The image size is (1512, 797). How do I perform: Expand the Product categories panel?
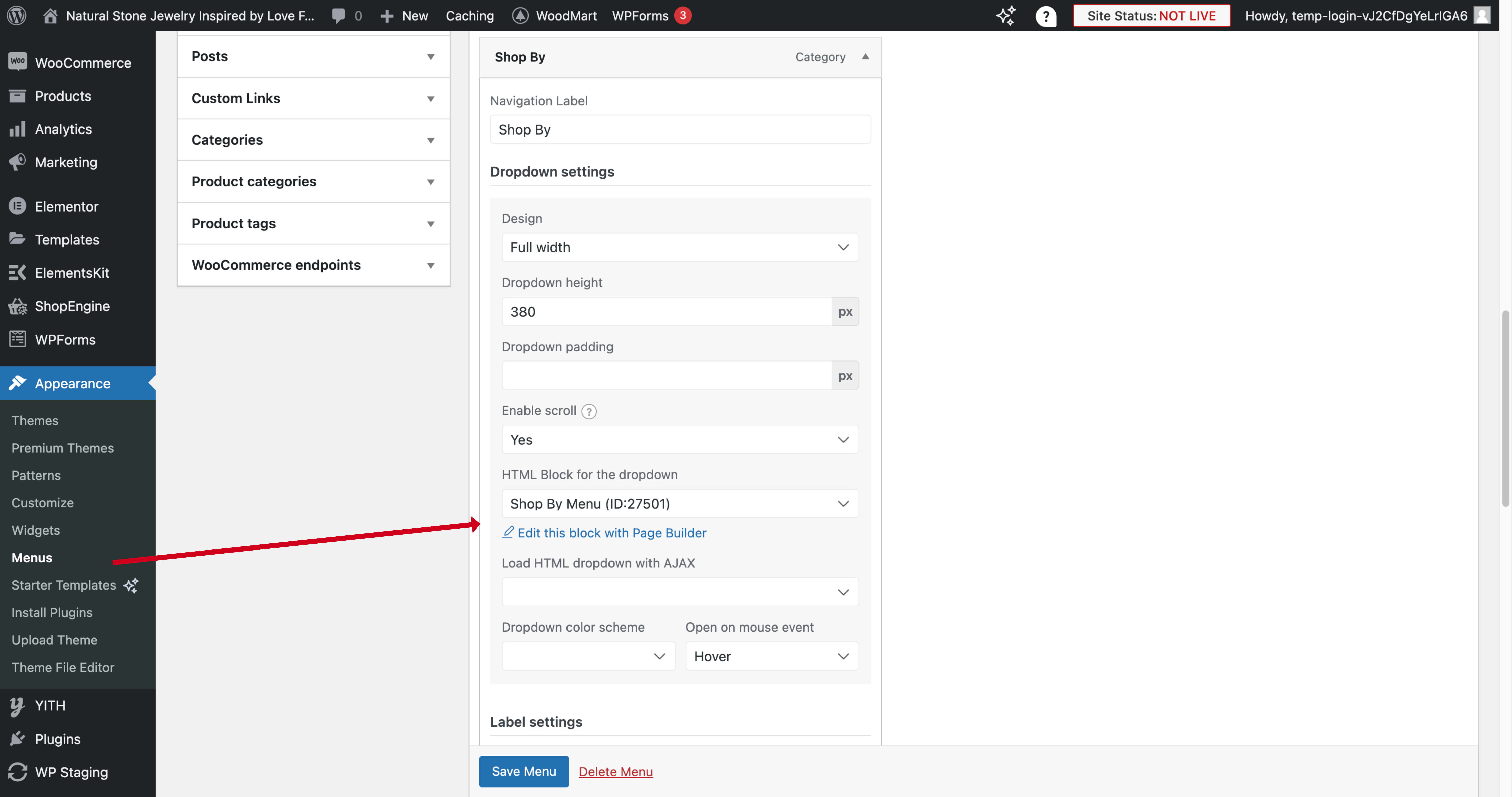tap(313, 182)
